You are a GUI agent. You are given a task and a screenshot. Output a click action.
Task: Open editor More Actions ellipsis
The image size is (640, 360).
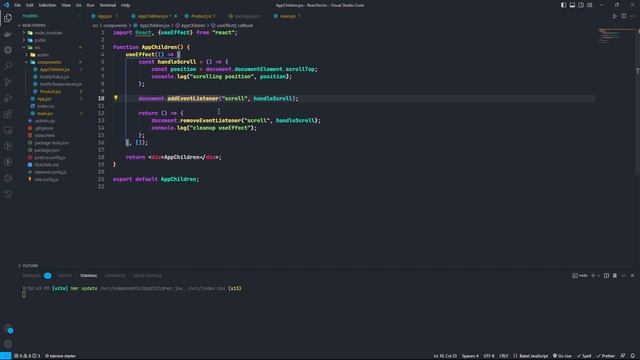coord(632,16)
